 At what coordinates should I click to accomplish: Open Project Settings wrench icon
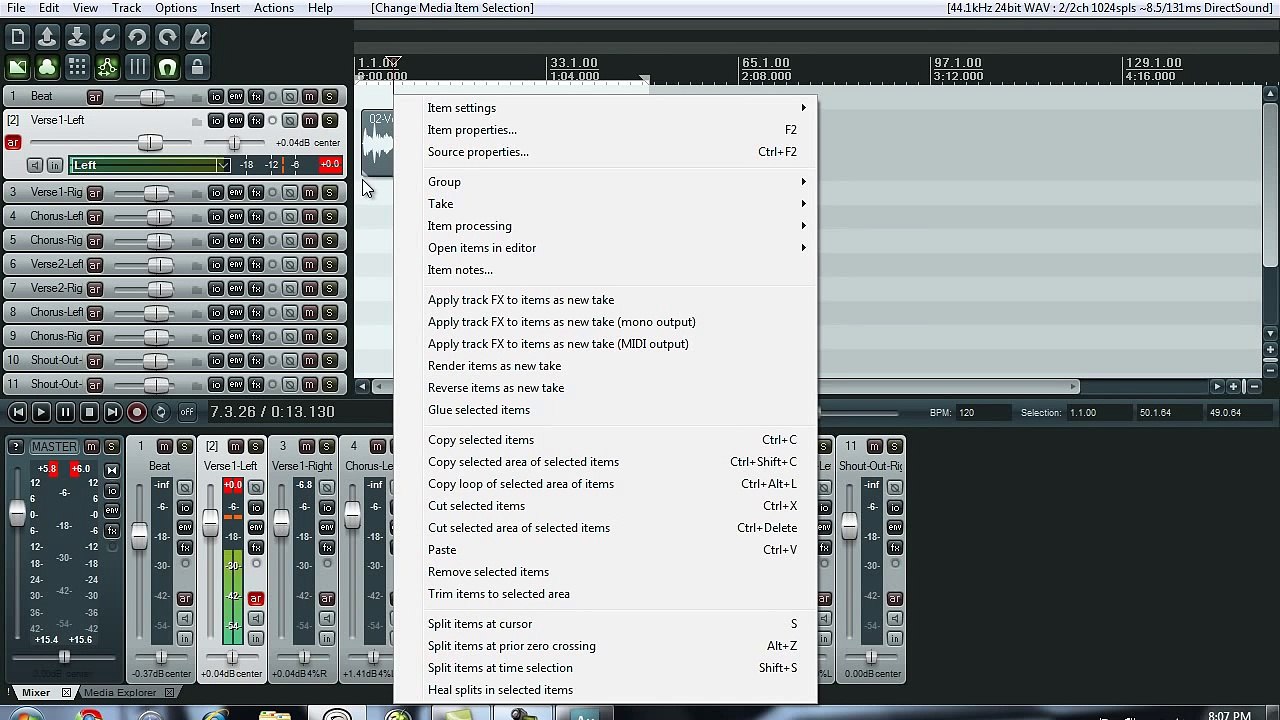pyautogui.click(x=107, y=38)
